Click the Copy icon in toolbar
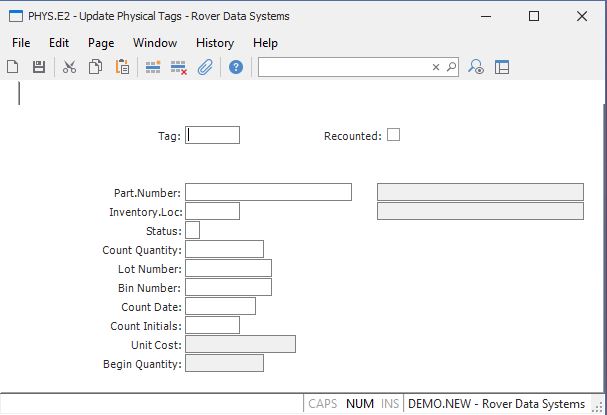The height and width of the screenshot is (415, 607). (96, 67)
